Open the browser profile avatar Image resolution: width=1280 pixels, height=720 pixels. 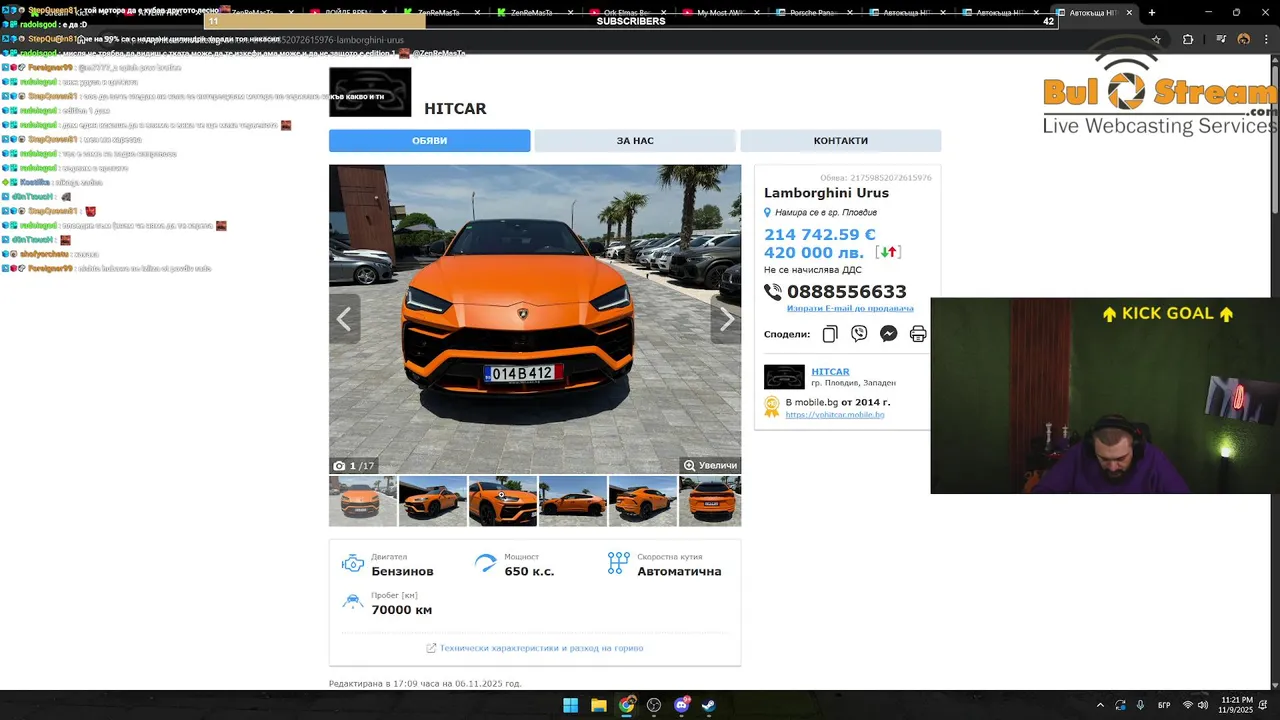(x=1244, y=39)
